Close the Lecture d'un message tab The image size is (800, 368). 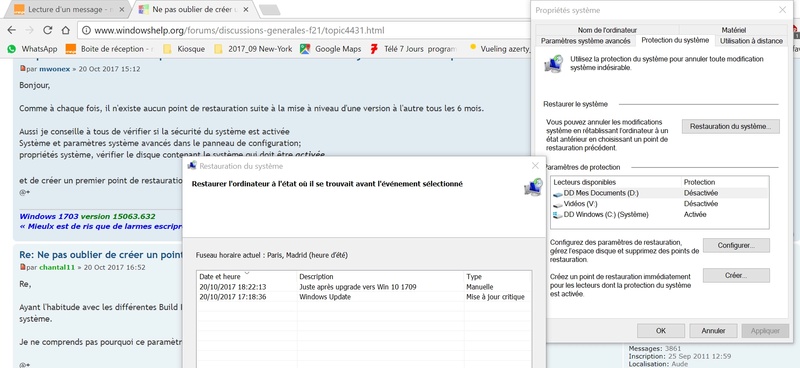[121, 9]
